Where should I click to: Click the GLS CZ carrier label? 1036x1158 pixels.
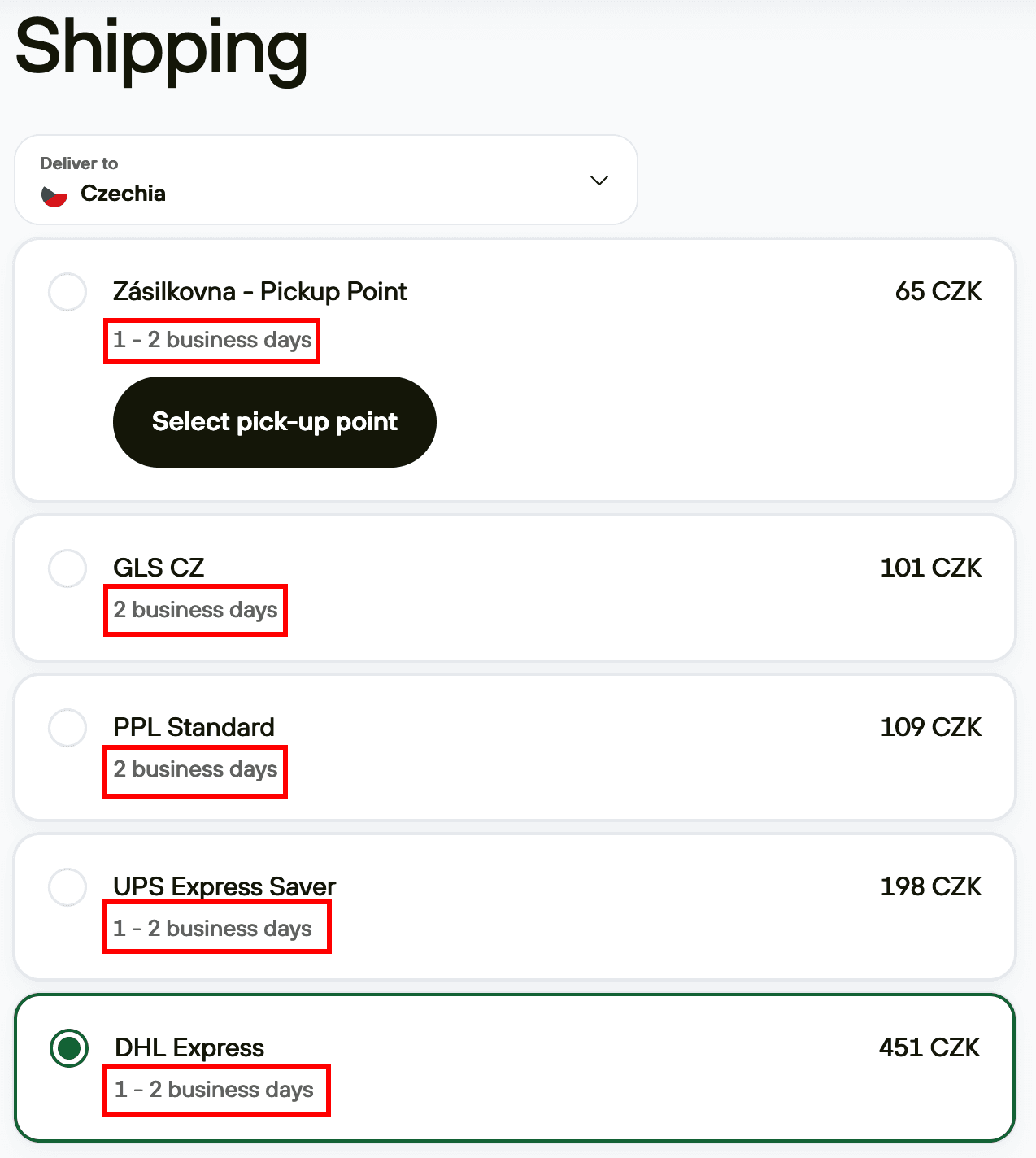[x=156, y=568]
